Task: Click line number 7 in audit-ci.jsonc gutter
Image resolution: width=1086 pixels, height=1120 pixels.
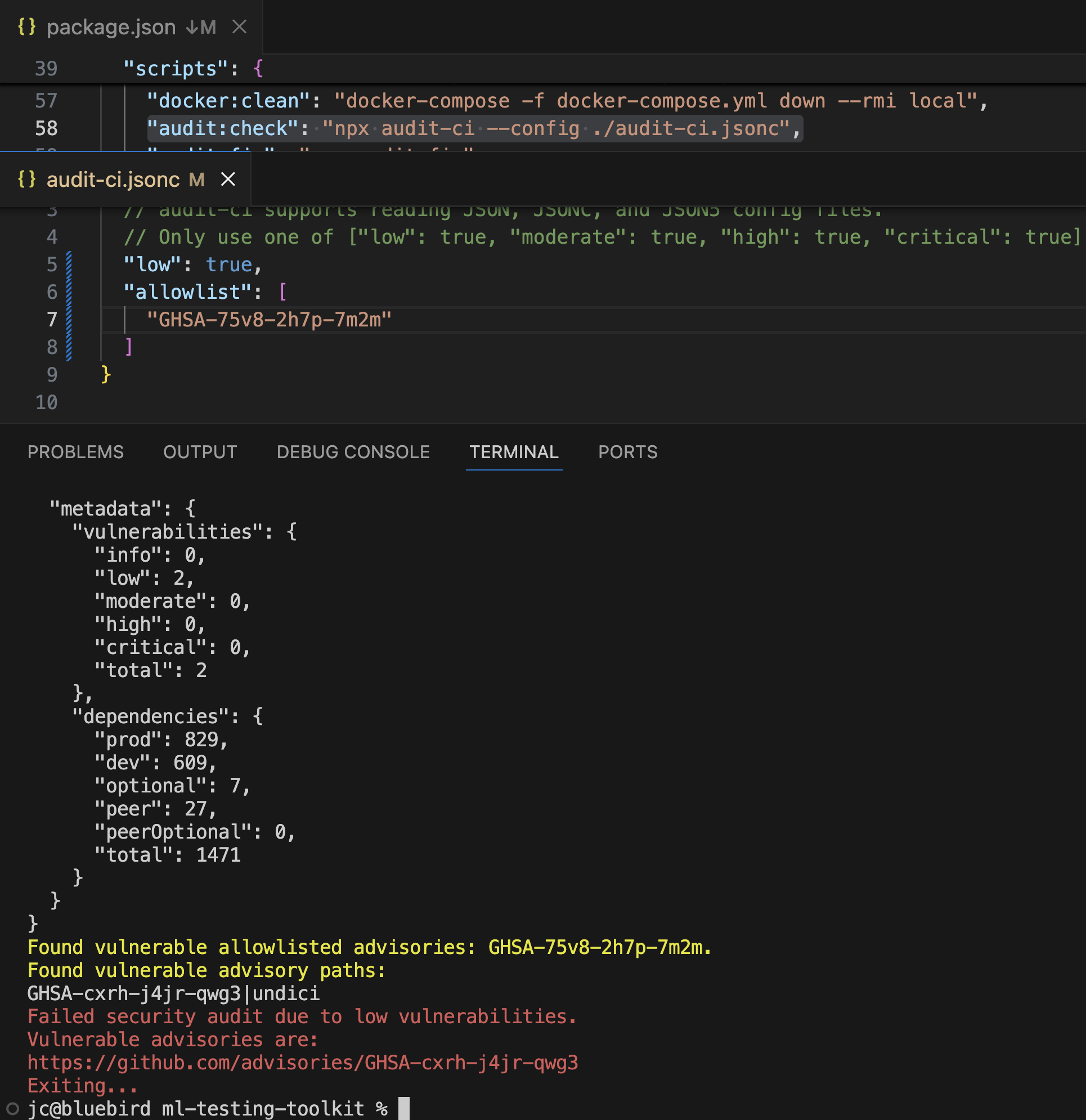Action: (52, 320)
